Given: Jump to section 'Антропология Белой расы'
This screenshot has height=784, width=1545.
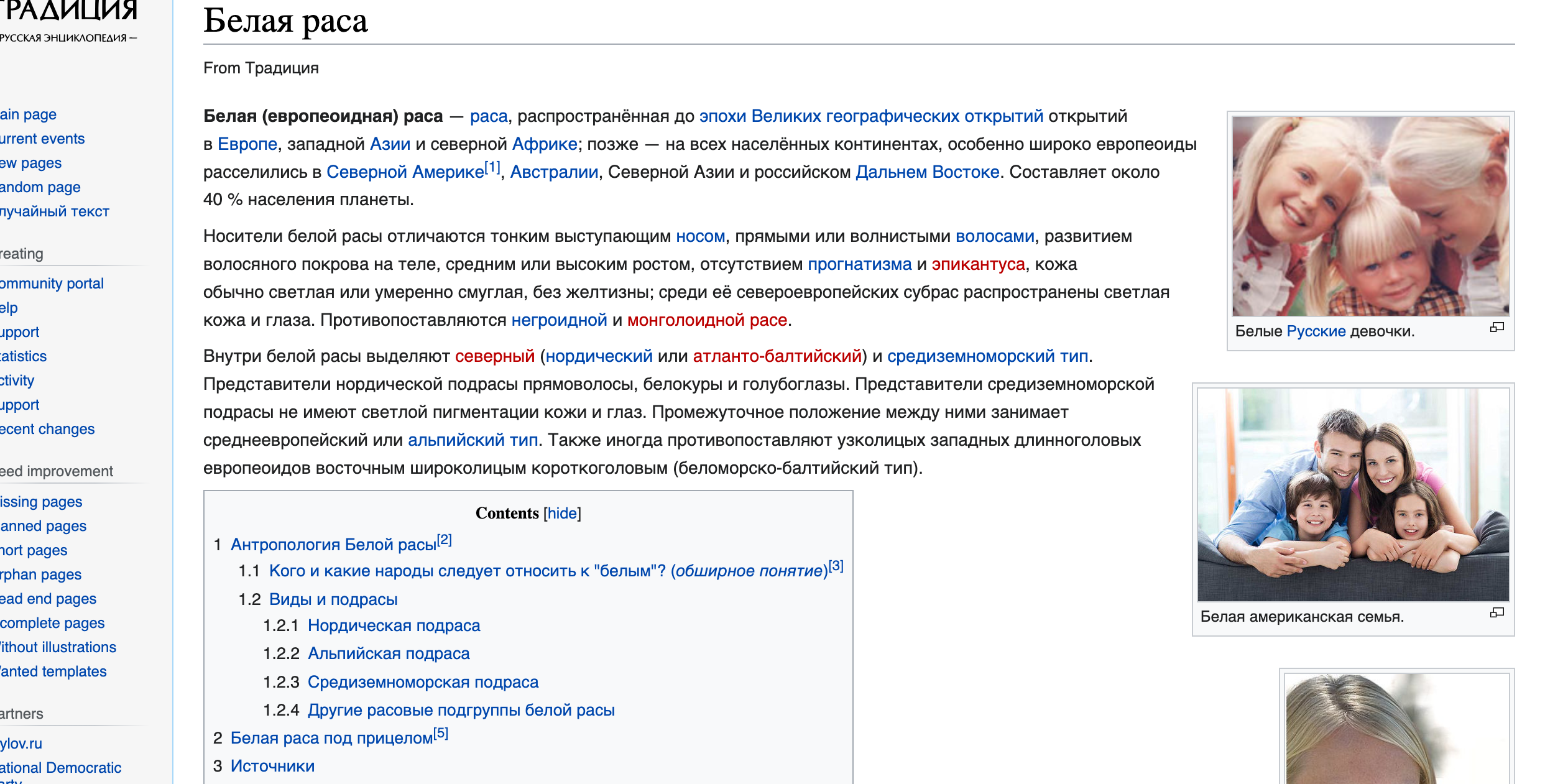Looking at the screenshot, I should 333,545.
